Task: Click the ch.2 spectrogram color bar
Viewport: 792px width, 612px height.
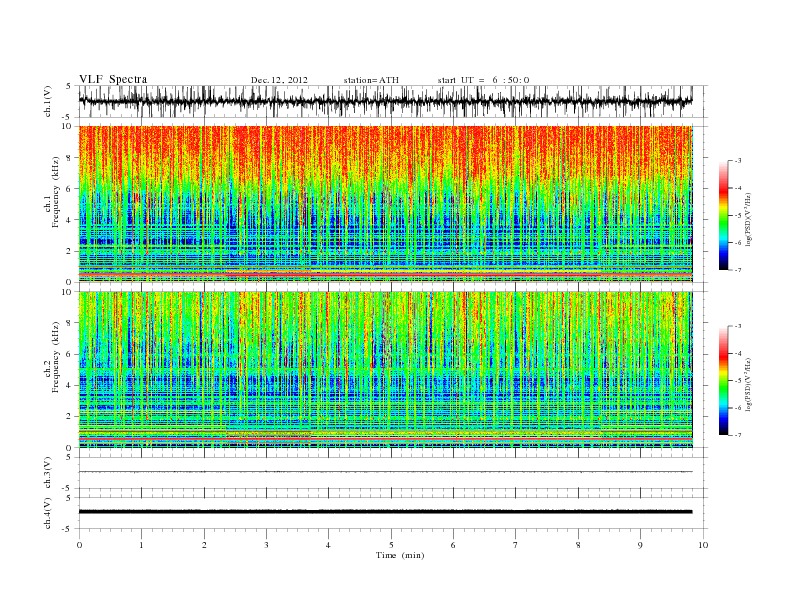Action: coord(723,381)
